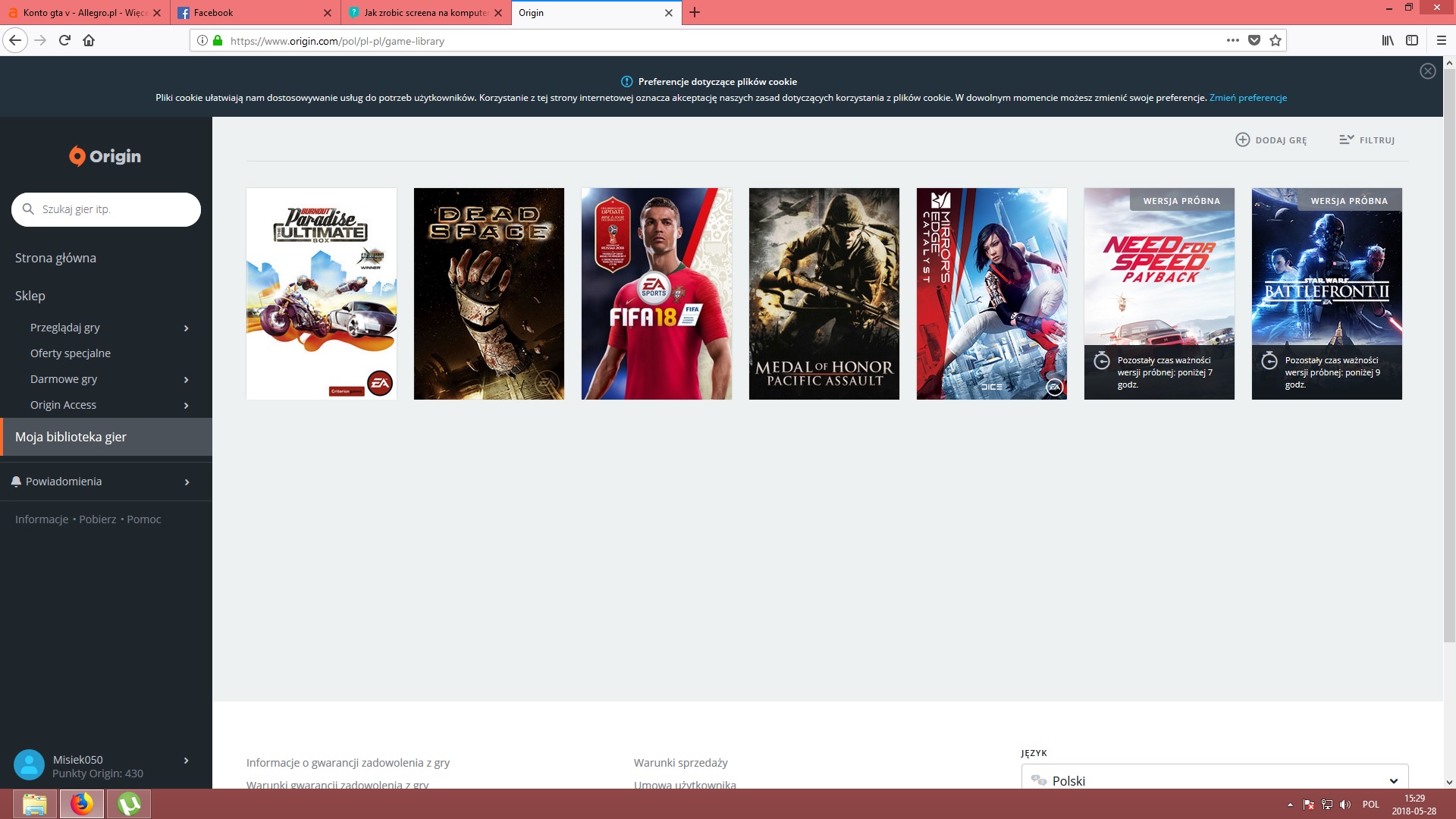Select Moja biblioteka gier
This screenshot has width=1456, height=819.
click(106, 437)
